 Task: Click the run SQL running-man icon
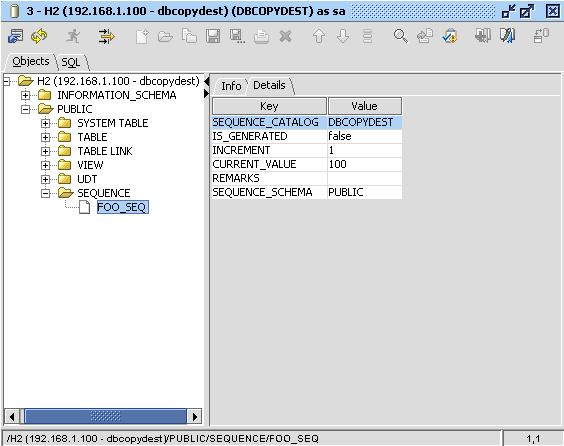73,36
